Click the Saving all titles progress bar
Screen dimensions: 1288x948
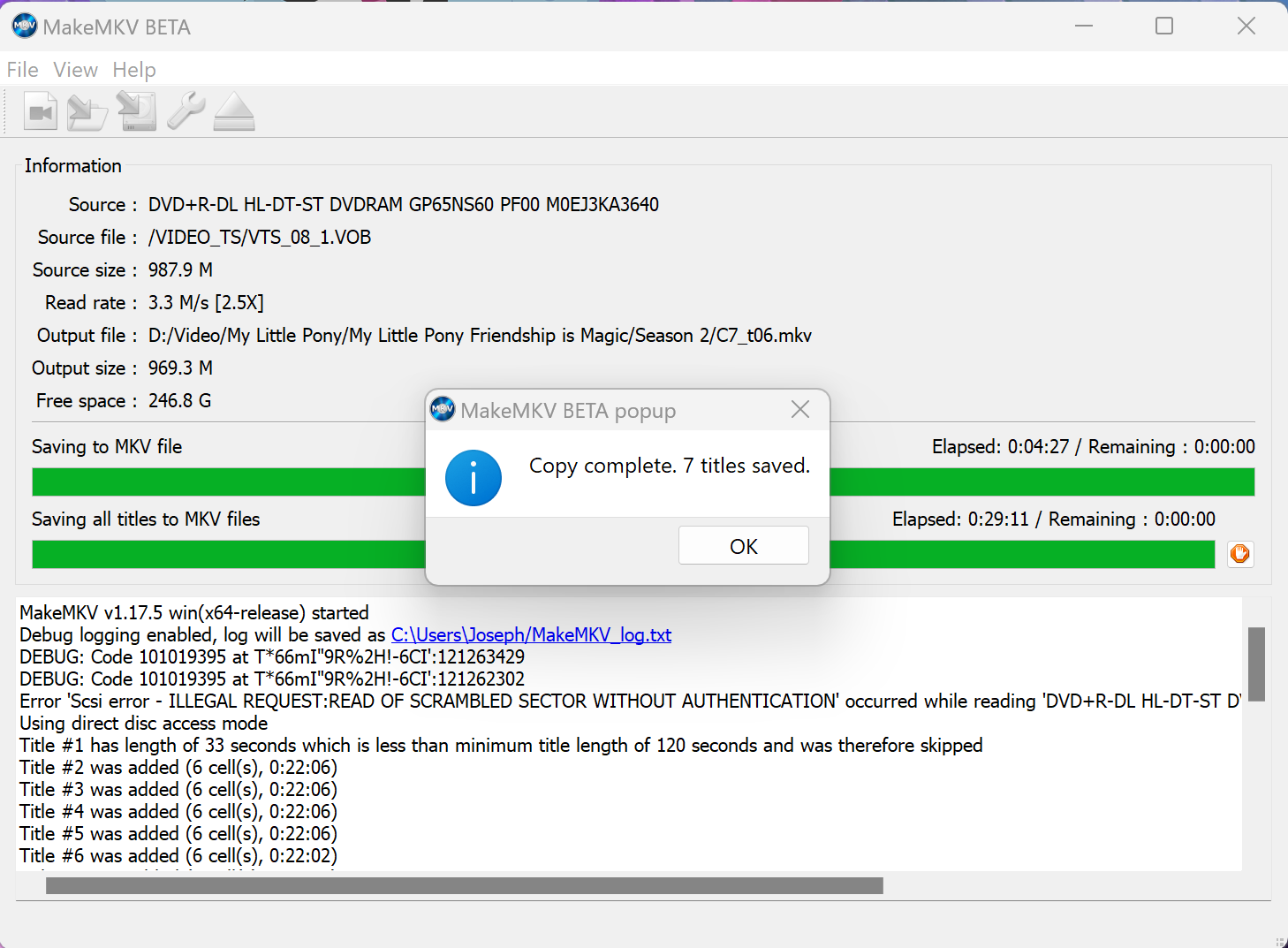click(624, 554)
